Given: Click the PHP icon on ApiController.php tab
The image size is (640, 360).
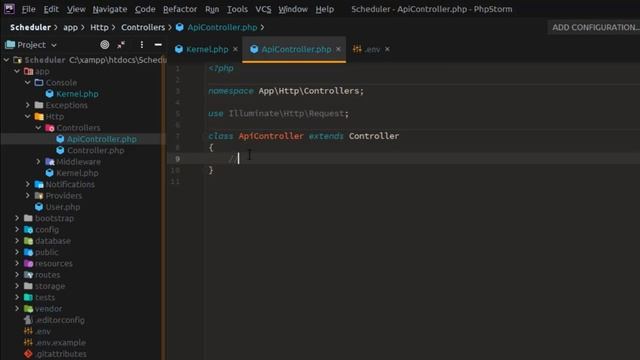Looking at the screenshot, I should coord(254,49).
